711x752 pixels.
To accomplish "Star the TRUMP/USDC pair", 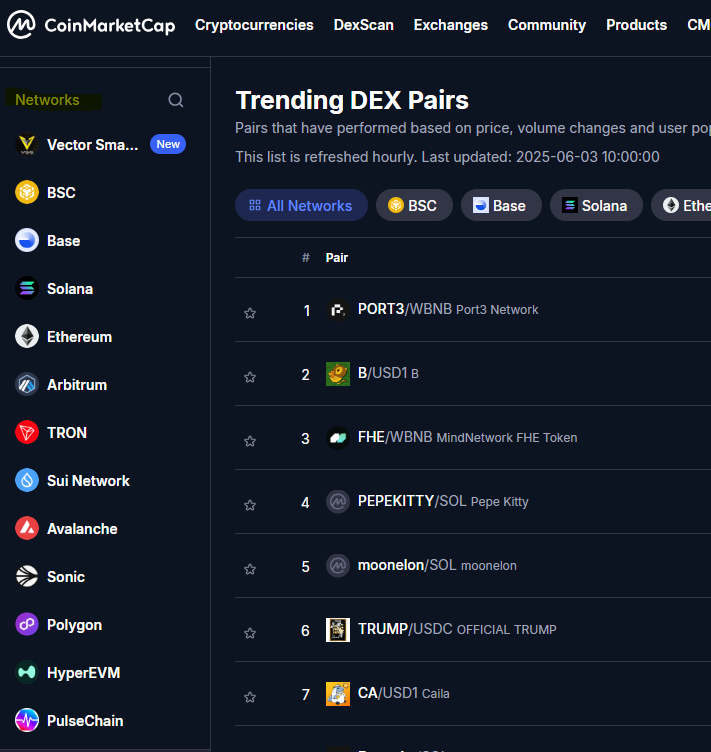I will coord(250,633).
